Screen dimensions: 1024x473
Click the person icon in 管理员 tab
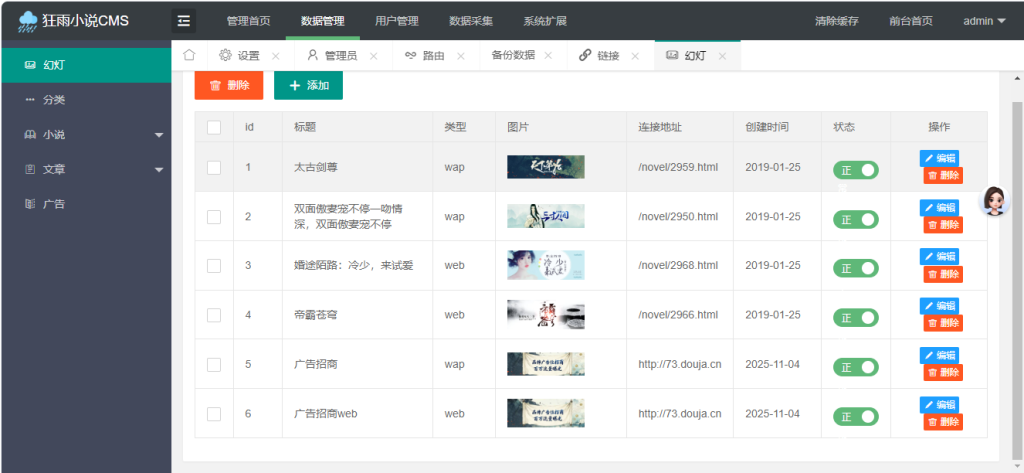(x=313, y=56)
